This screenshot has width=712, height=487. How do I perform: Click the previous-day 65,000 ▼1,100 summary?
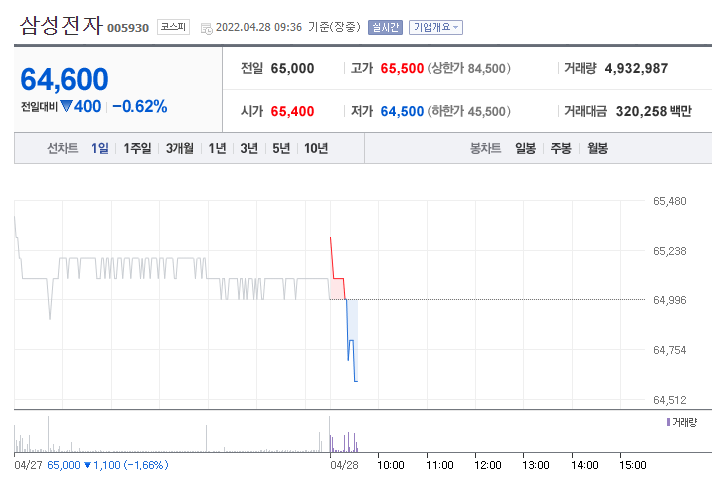[x=108, y=465]
